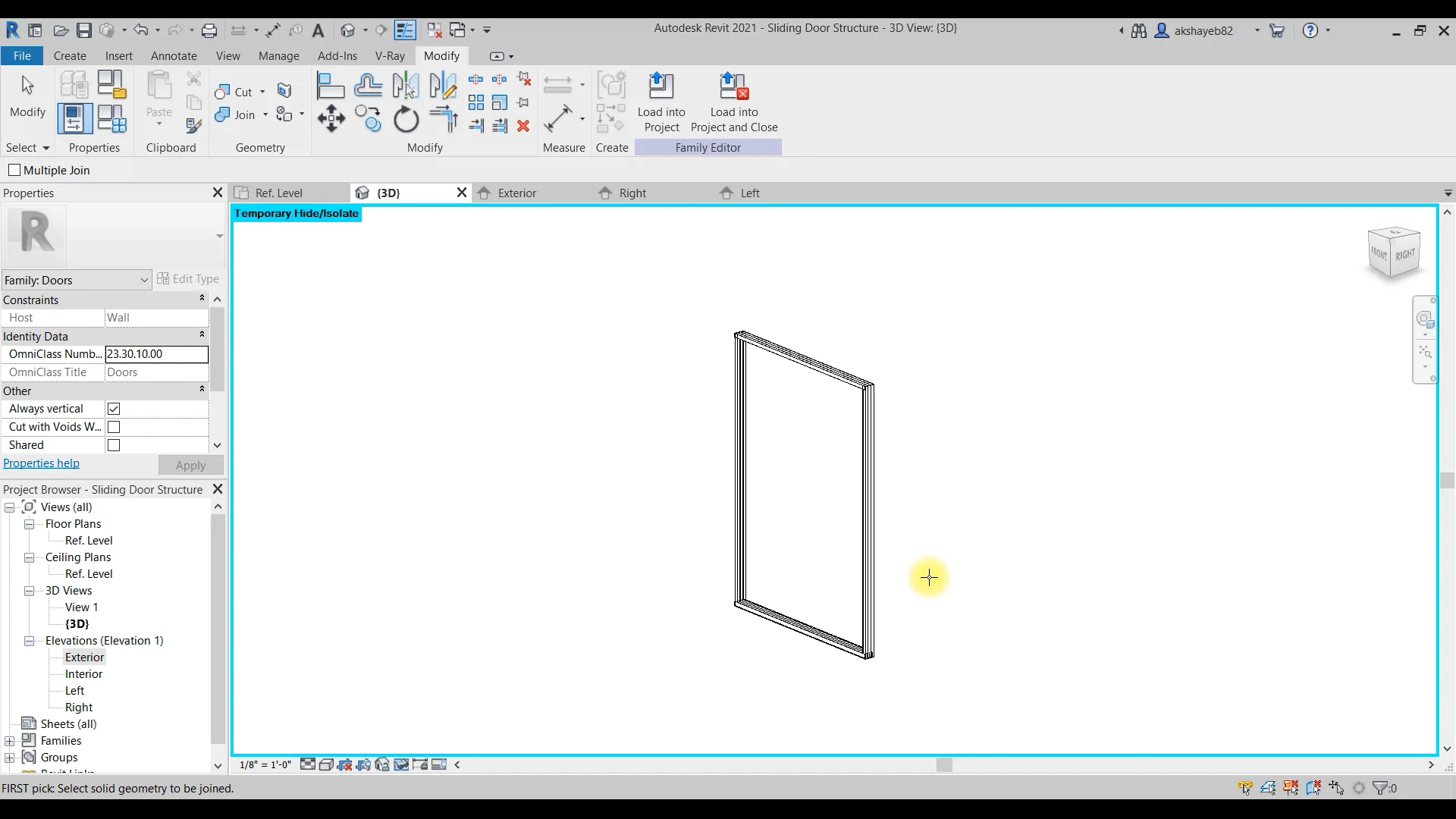Click the Mirror Draw Axis icon
The width and height of the screenshot is (1456, 819).
(x=443, y=86)
